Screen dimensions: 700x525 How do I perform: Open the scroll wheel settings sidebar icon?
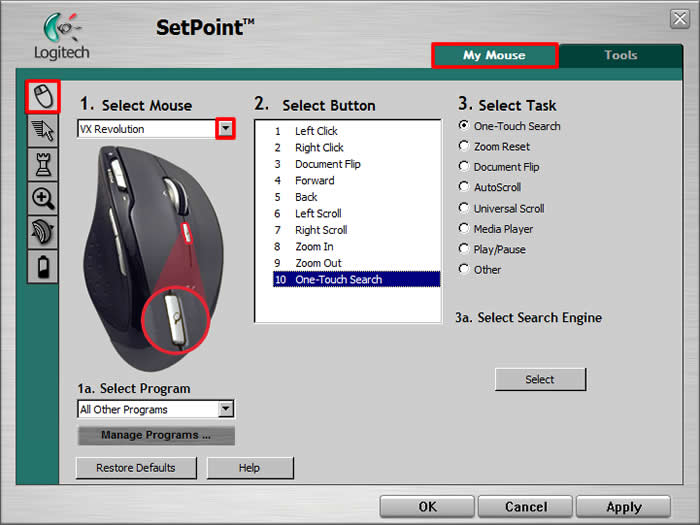point(43,232)
